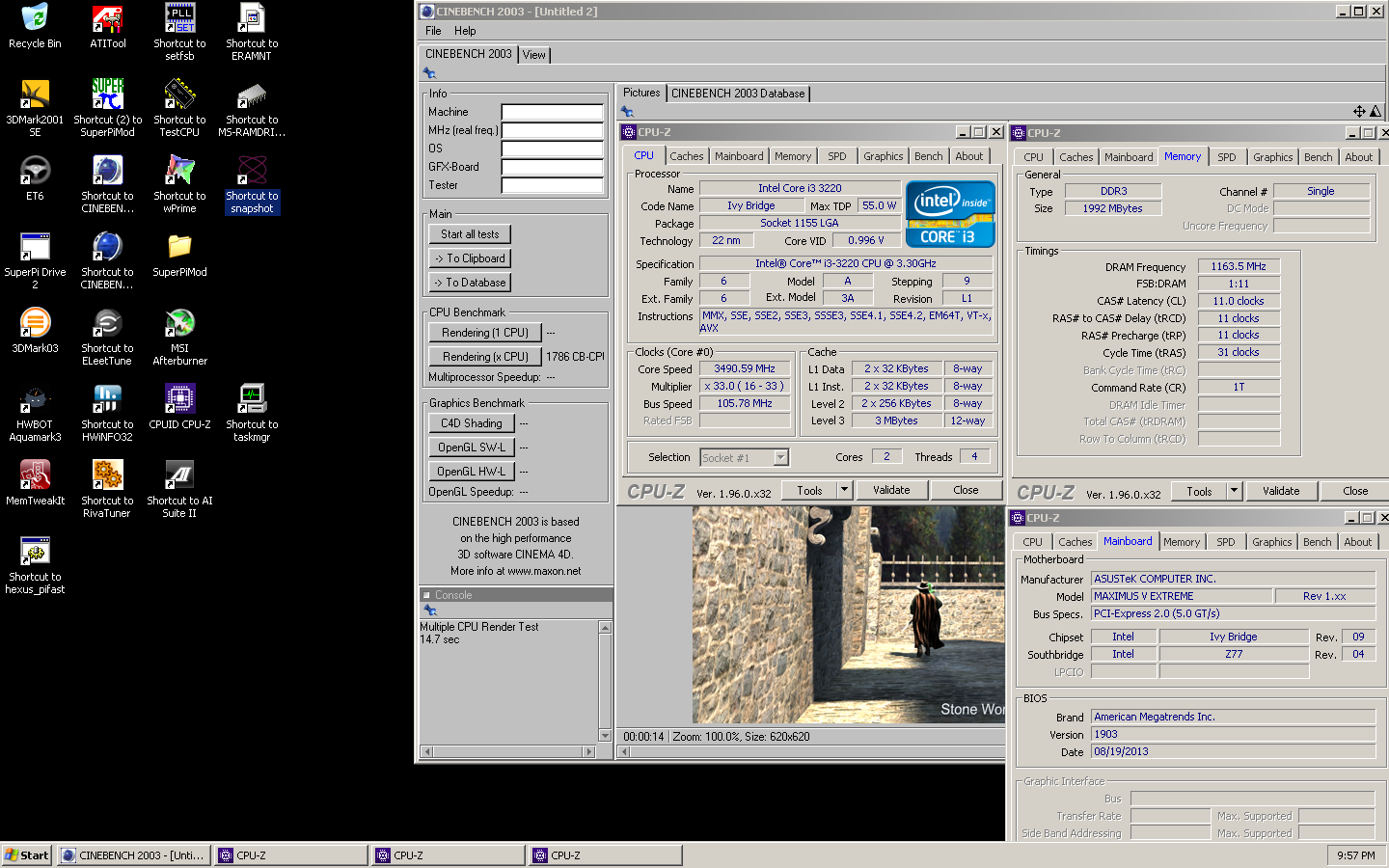Launch ATITool from the desktop
This screenshot has width=1389, height=868.
(x=107, y=26)
